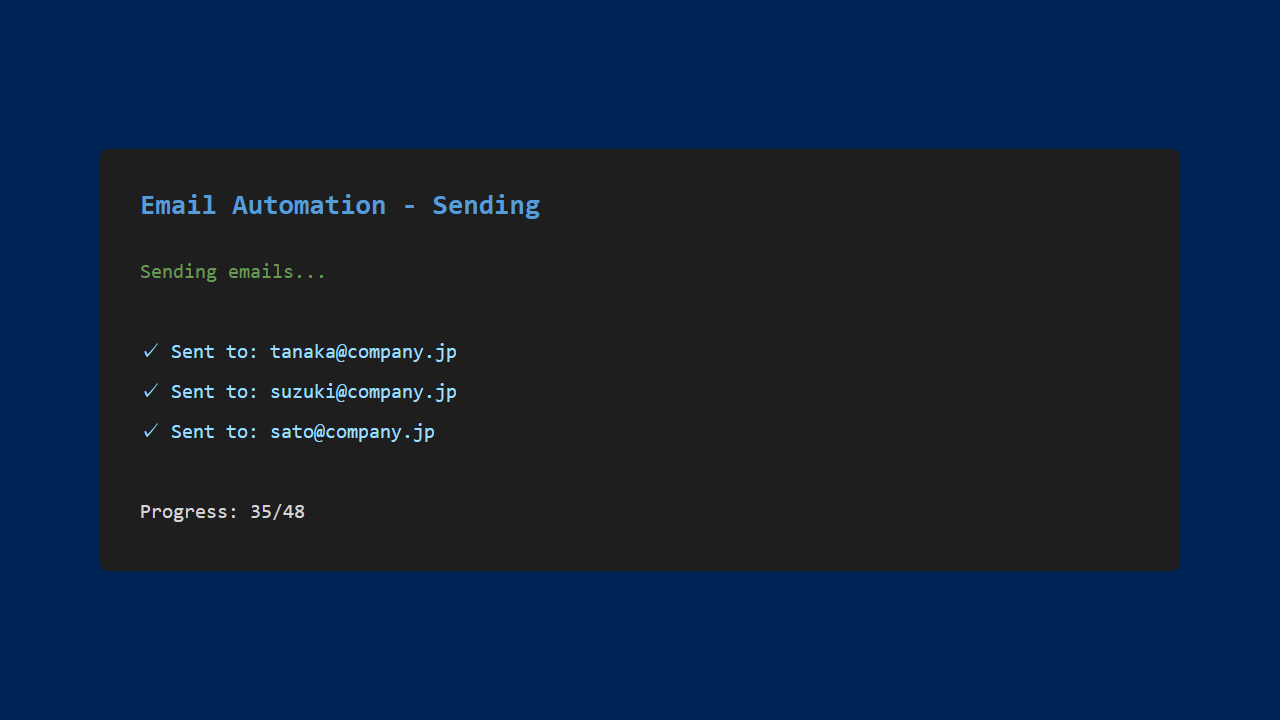This screenshot has height=720, width=1280.
Task: Click the word "emails..." in the green status
Action: click(277, 272)
